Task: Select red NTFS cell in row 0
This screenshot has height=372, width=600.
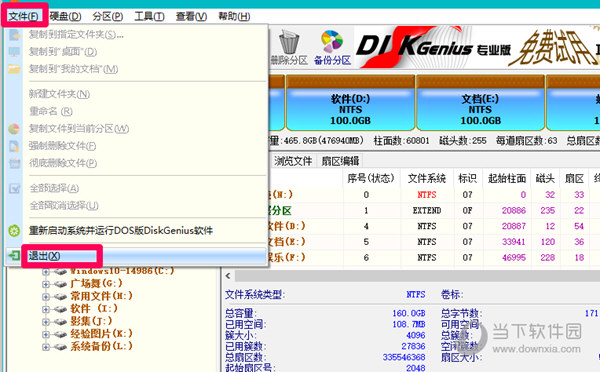Action: pos(427,195)
